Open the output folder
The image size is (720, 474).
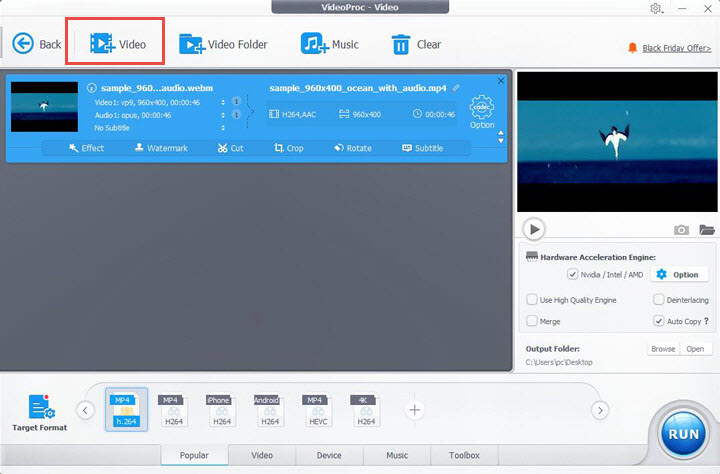click(695, 349)
